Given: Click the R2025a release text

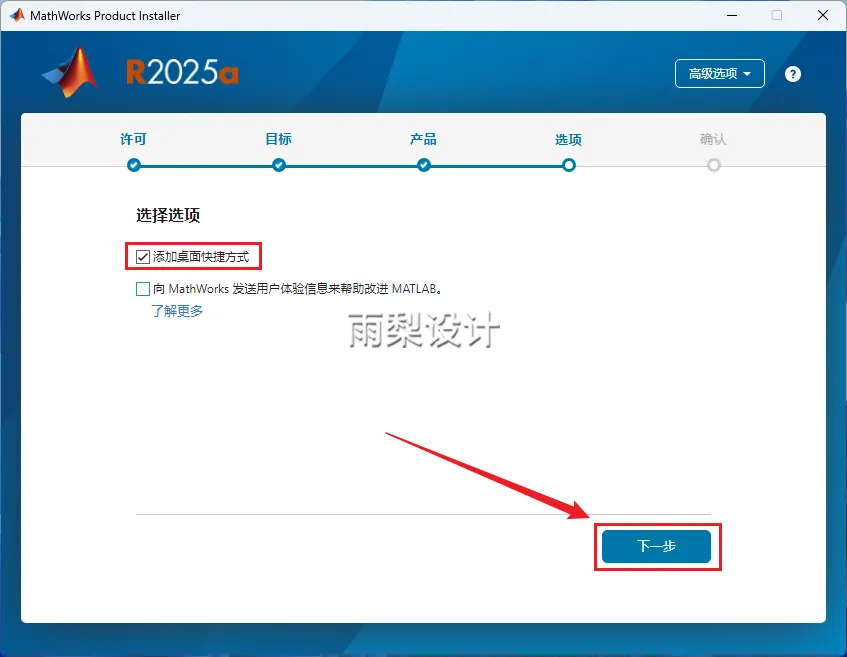Looking at the screenshot, I should (x=182, y=72).
